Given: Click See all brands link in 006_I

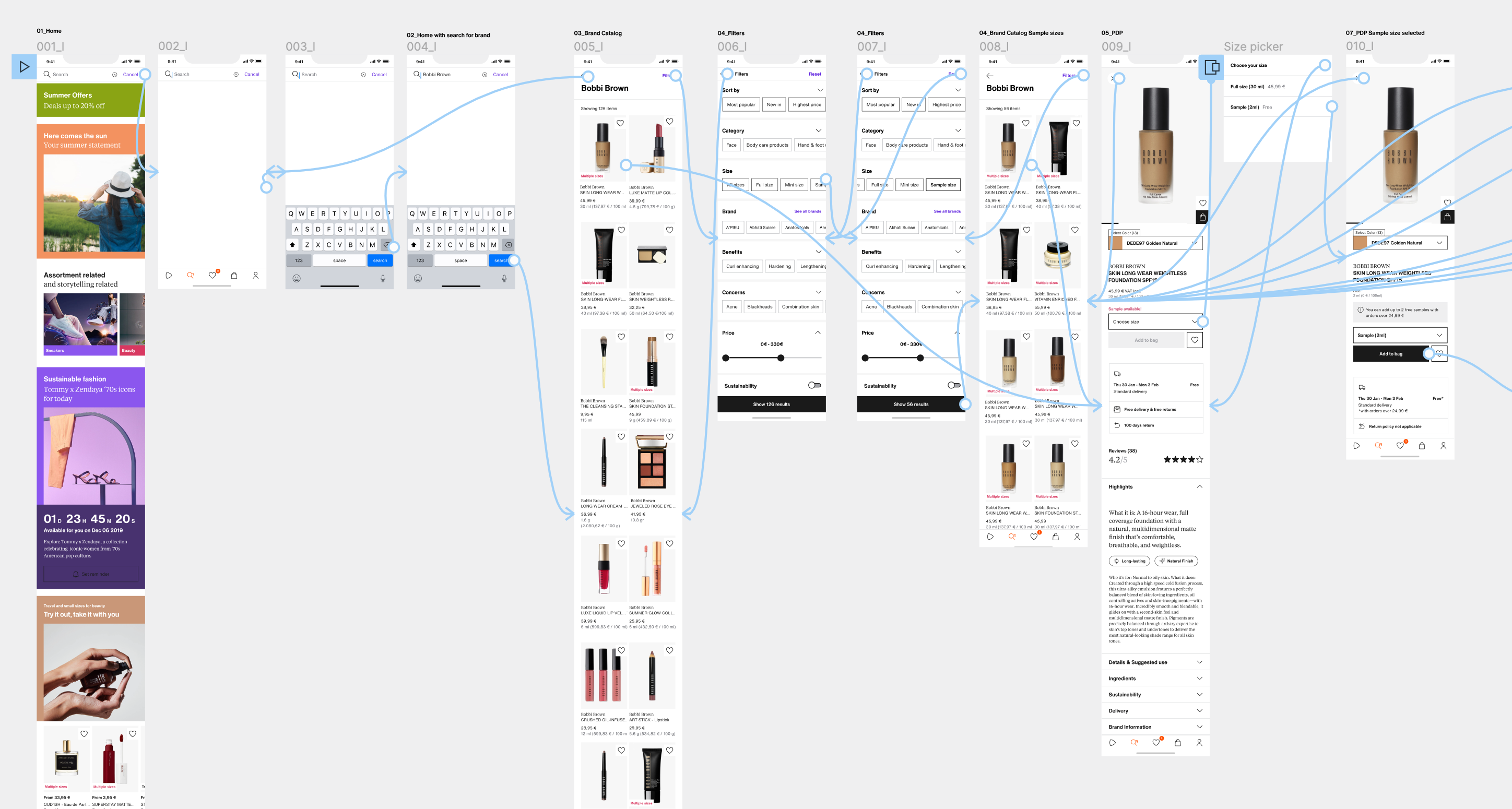Looking at the screenshot, I should pyautogui.click(x=807, y=211).
